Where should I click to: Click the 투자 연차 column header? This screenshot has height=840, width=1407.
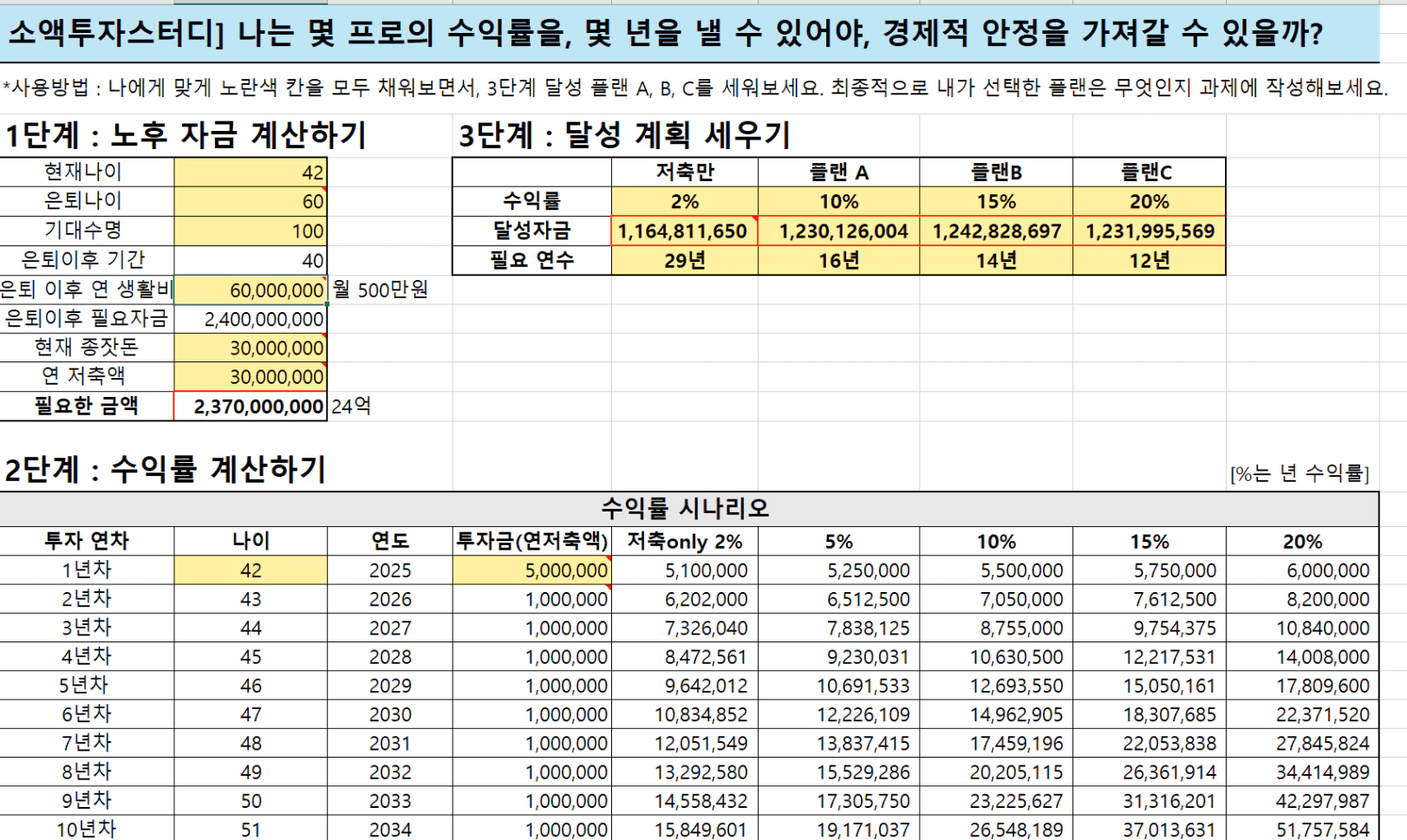pyautogui.click(x=87, y=541)
